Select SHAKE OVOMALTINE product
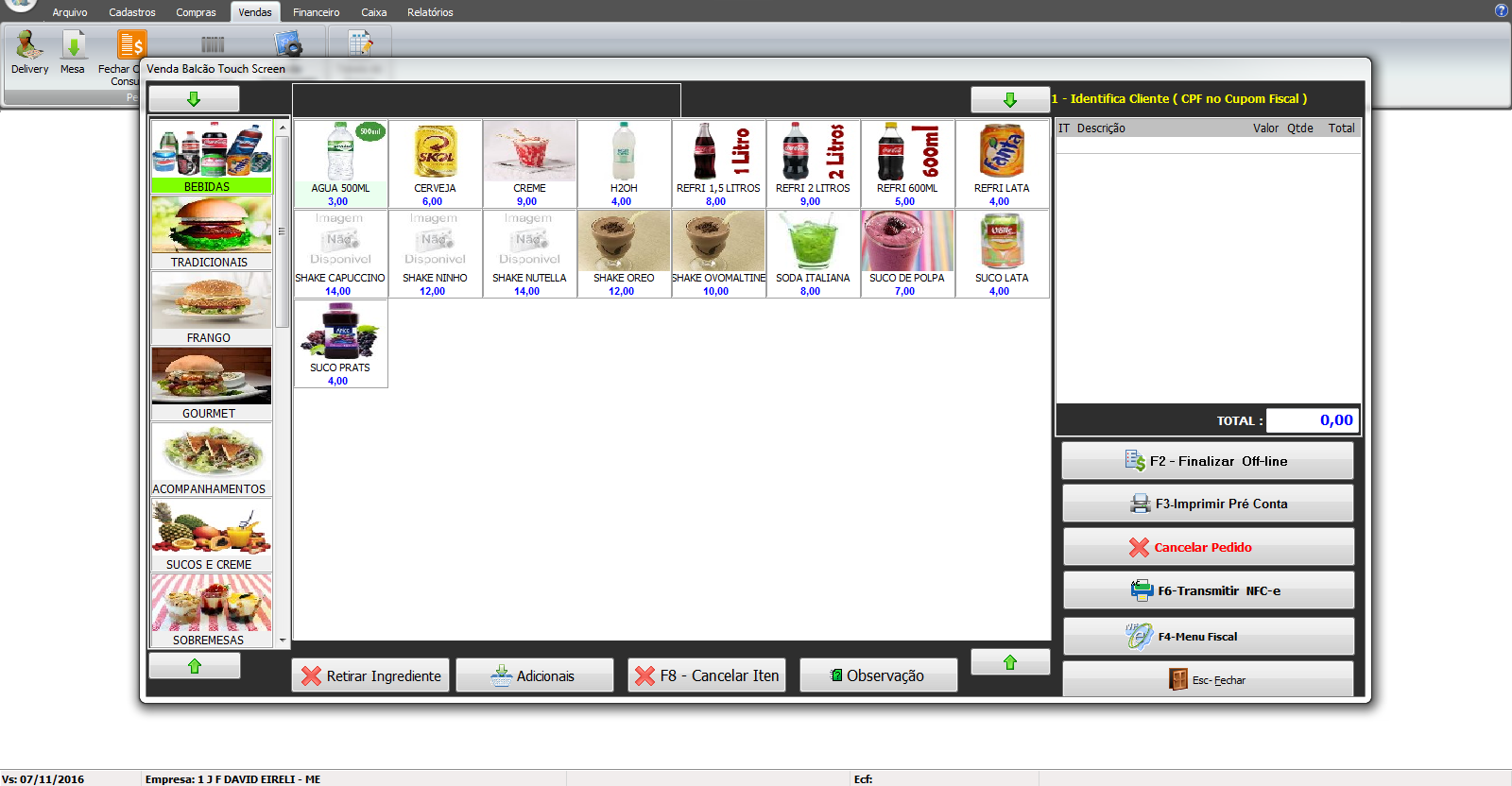The width and height of the screenshot is (1512, 786). 718,253
